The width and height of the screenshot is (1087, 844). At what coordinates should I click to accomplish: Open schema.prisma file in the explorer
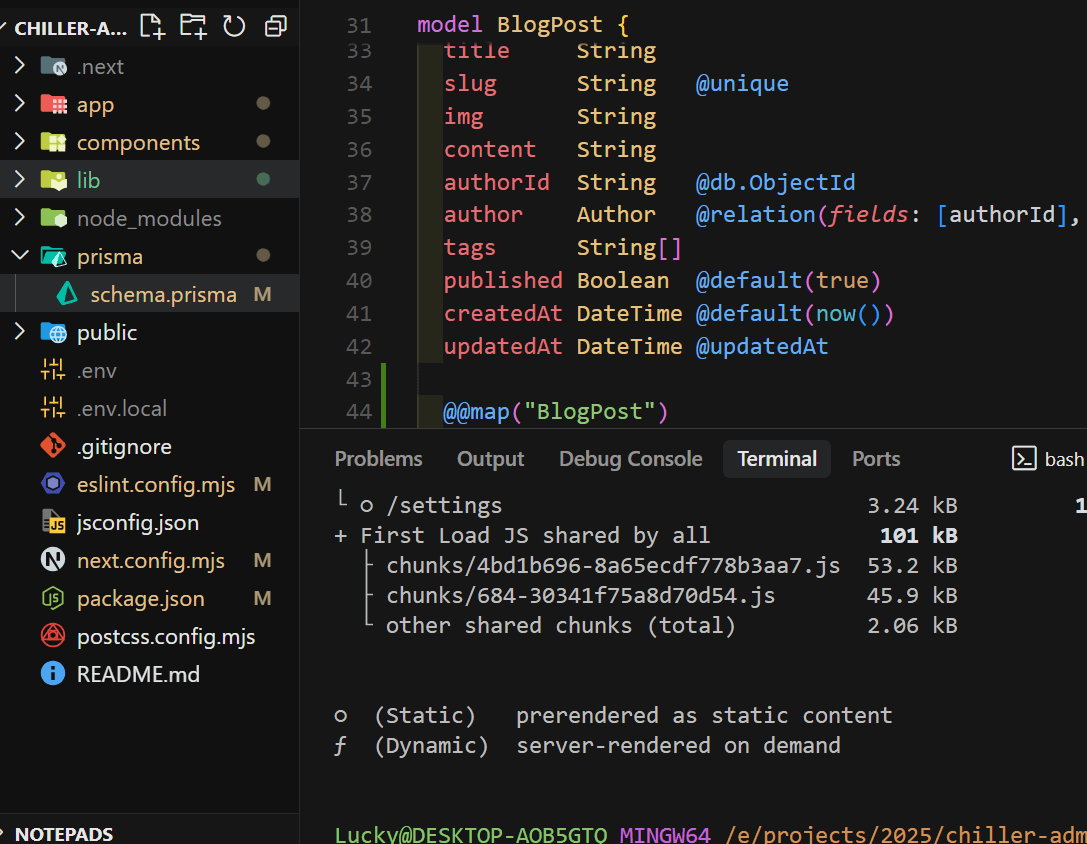pos(163,295)
